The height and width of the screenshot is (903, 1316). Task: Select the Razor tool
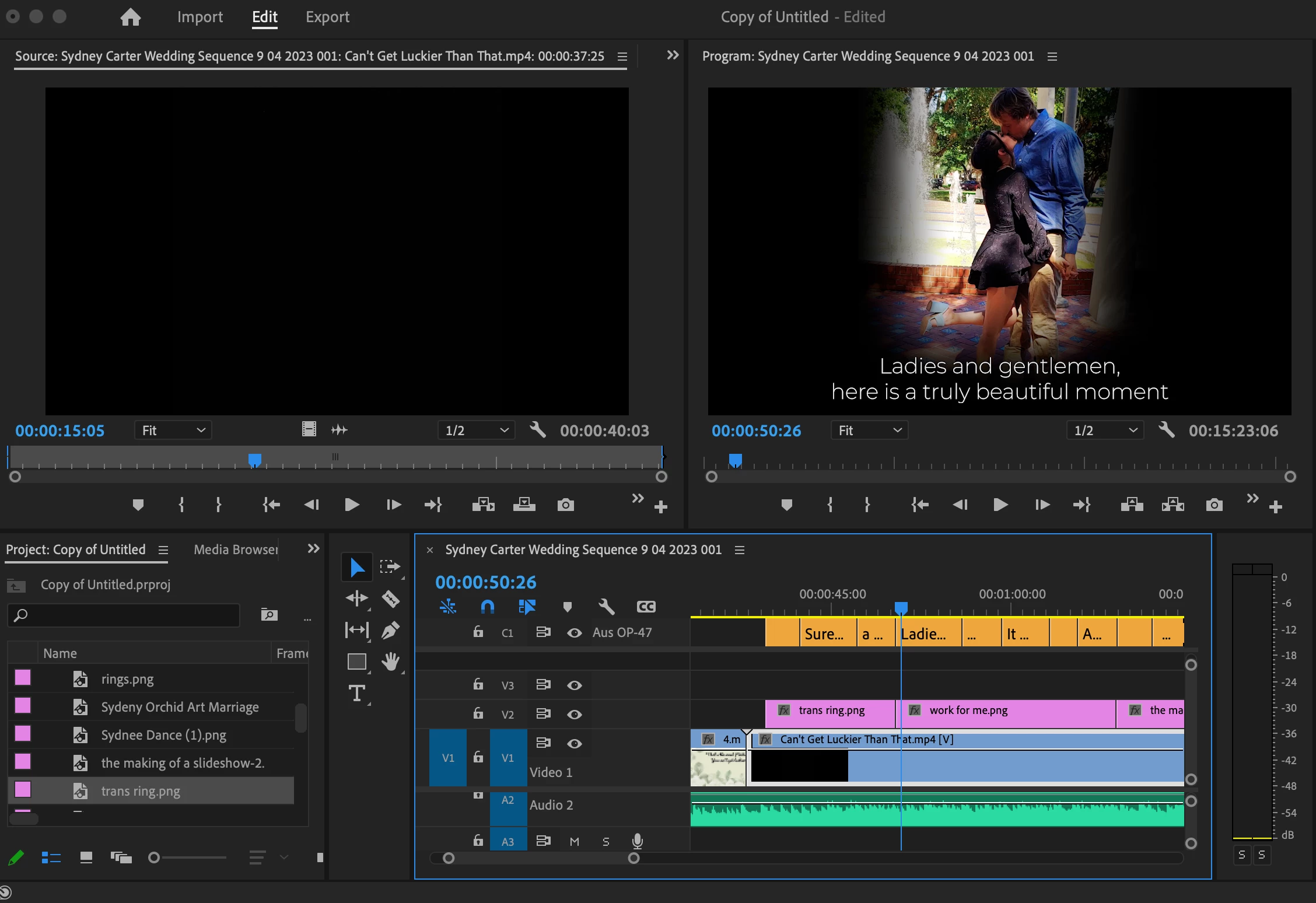(390, 598)
